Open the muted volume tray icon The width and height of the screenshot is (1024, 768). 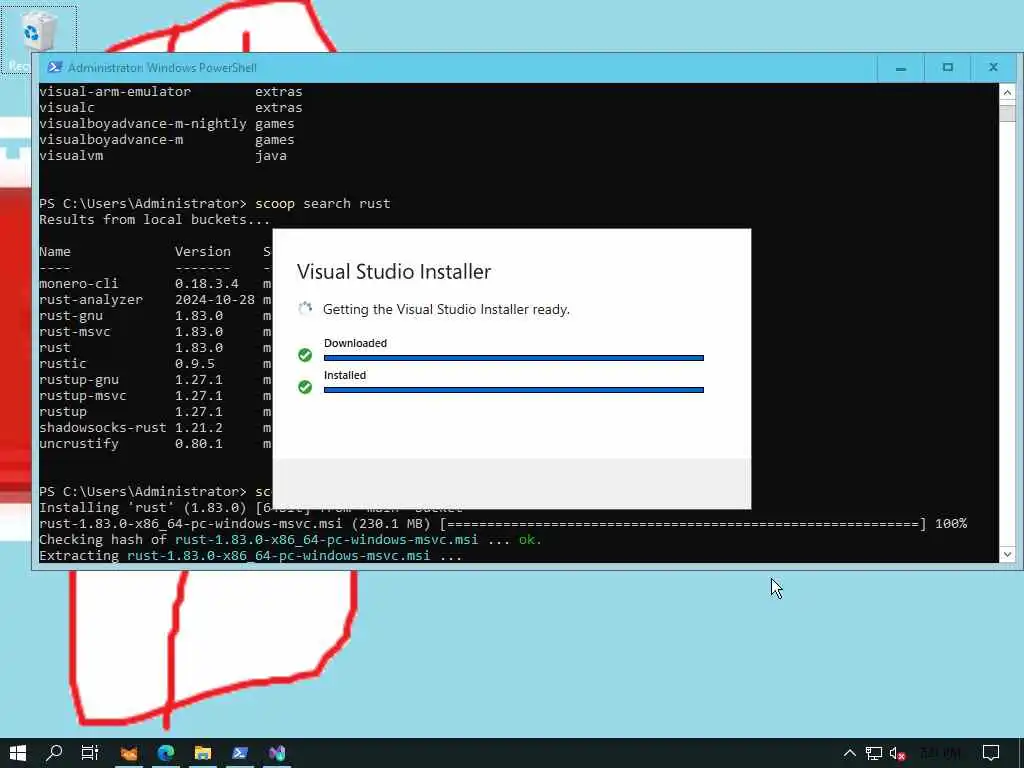(x=898, y=754)
